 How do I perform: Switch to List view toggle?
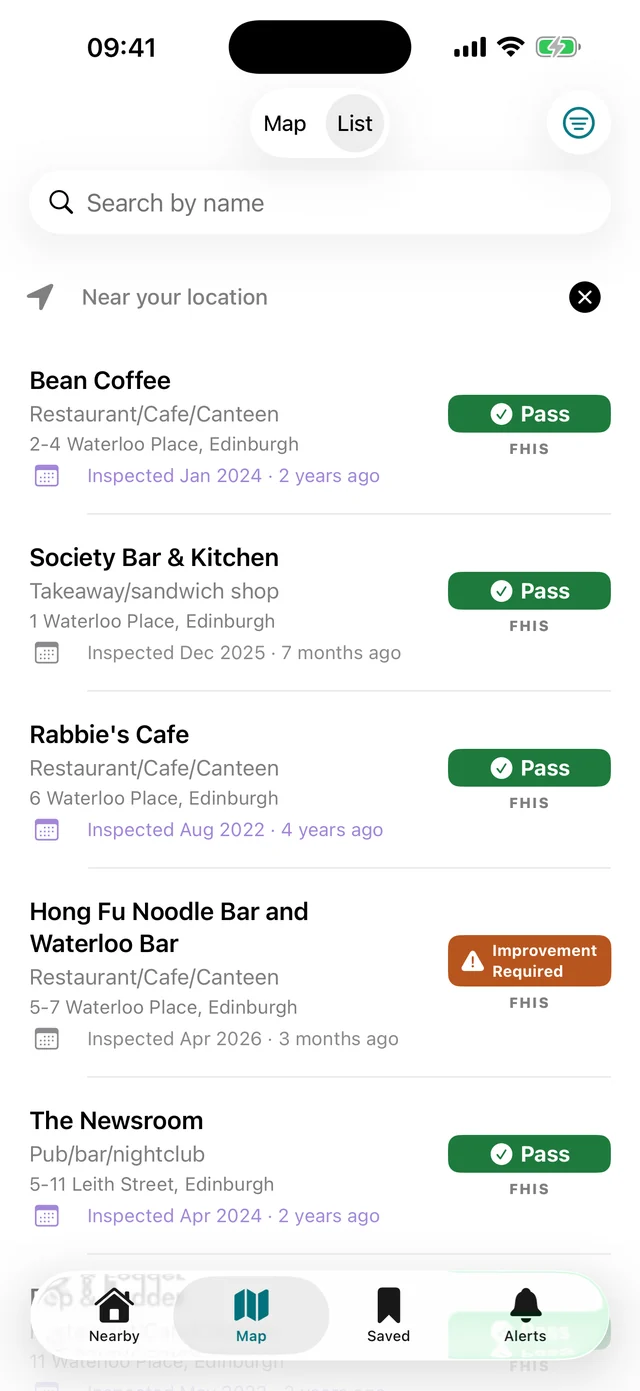pyautogui.click(x=355, y=124)
